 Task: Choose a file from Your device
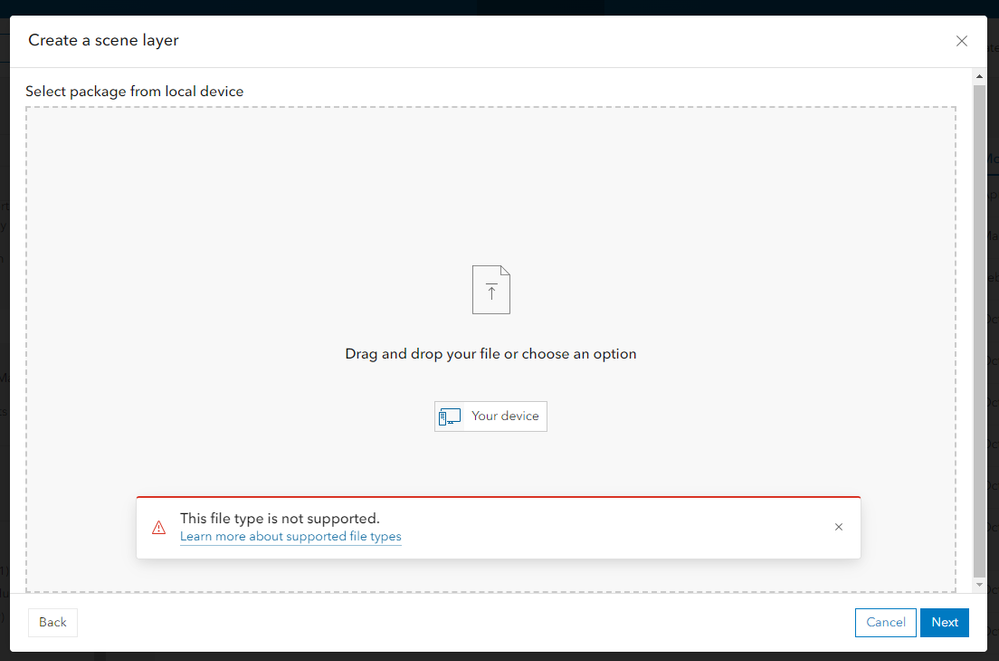click(491, 416)
